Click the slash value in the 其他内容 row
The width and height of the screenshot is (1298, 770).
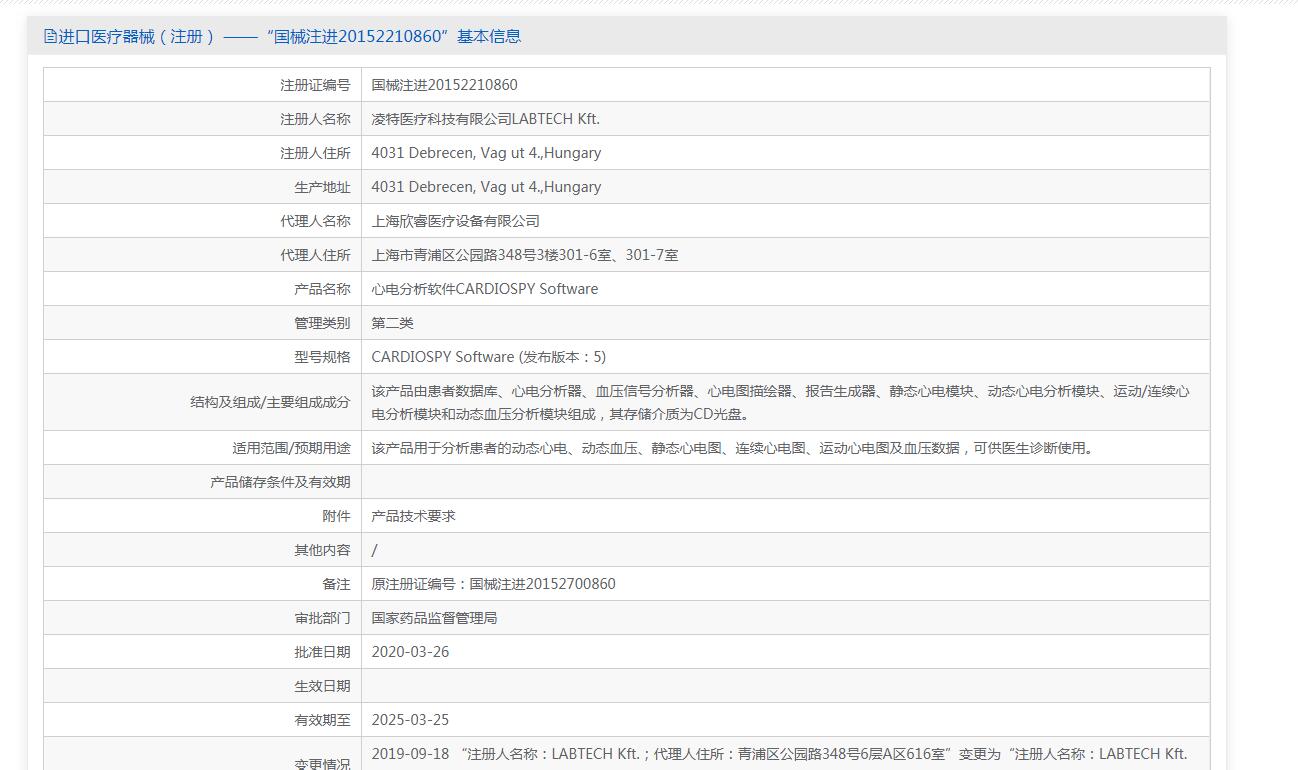tap(375, 550)
